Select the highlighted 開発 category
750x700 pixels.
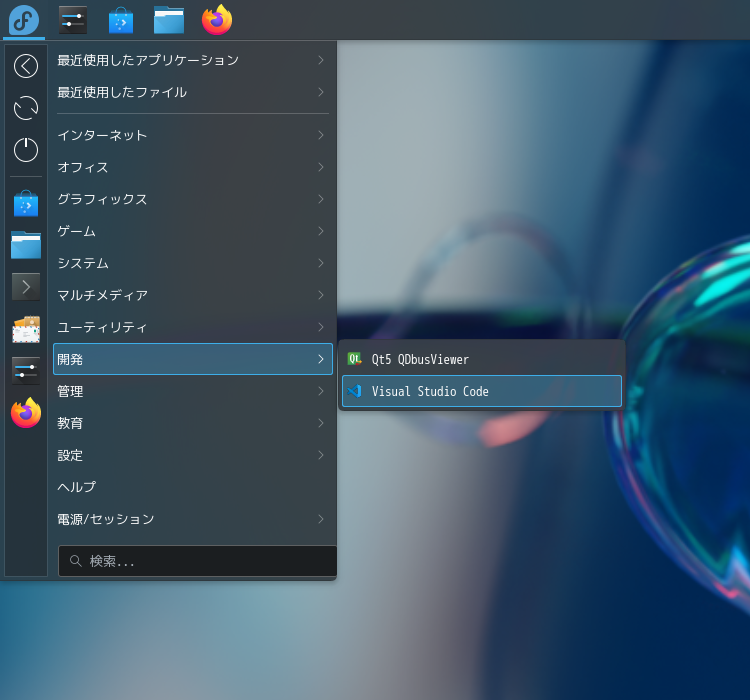tap(193, 359)
